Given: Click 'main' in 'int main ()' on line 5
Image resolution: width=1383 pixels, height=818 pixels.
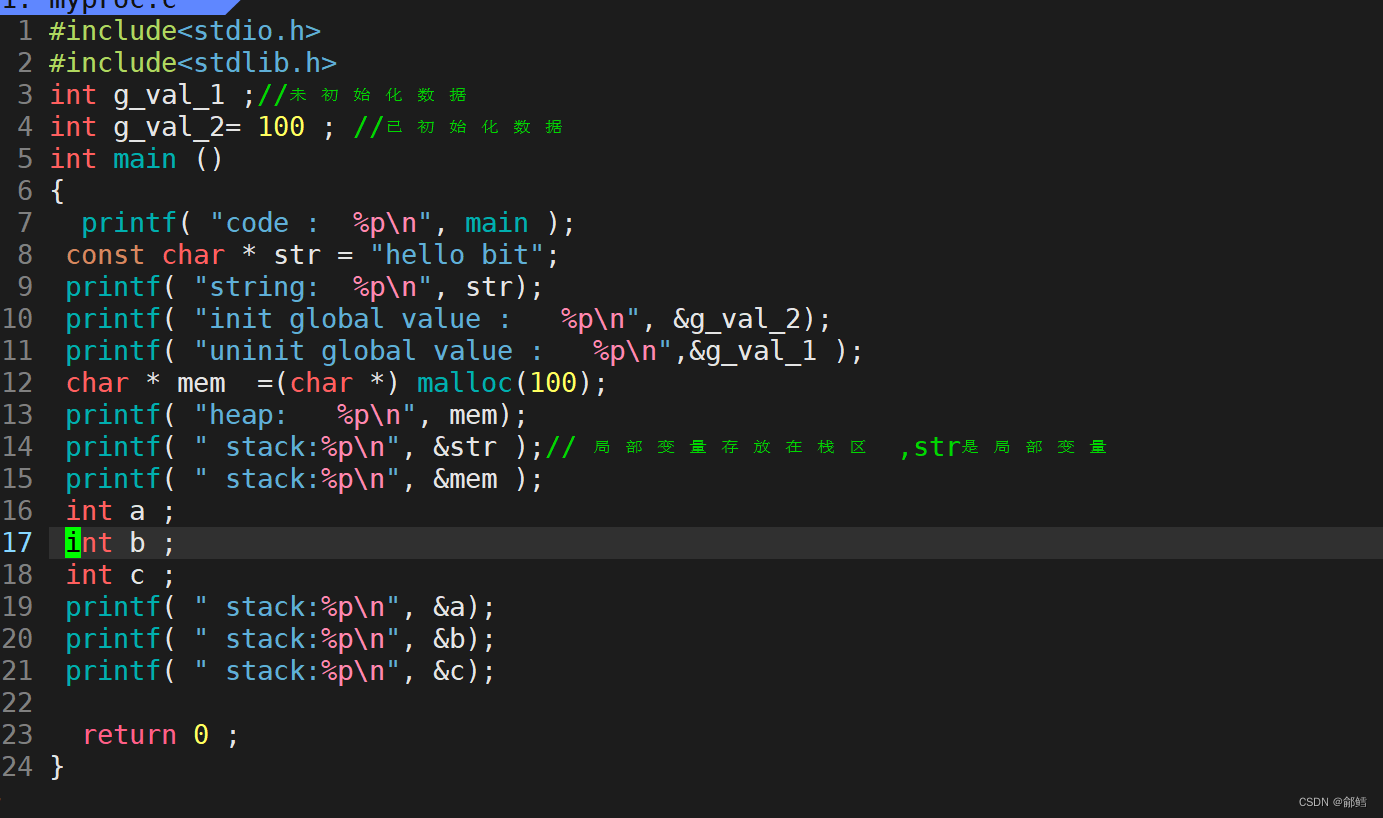Looking at the screenshot, I should click(x=145, y=158).
